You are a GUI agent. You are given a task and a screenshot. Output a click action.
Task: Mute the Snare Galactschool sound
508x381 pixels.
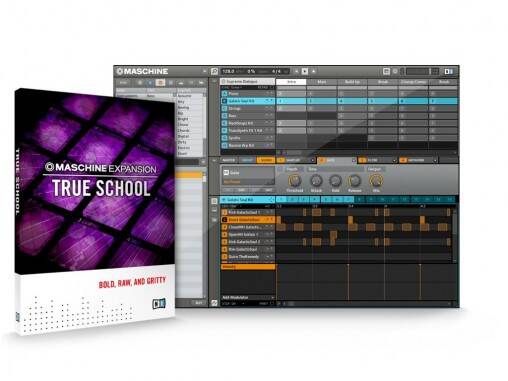267,220
